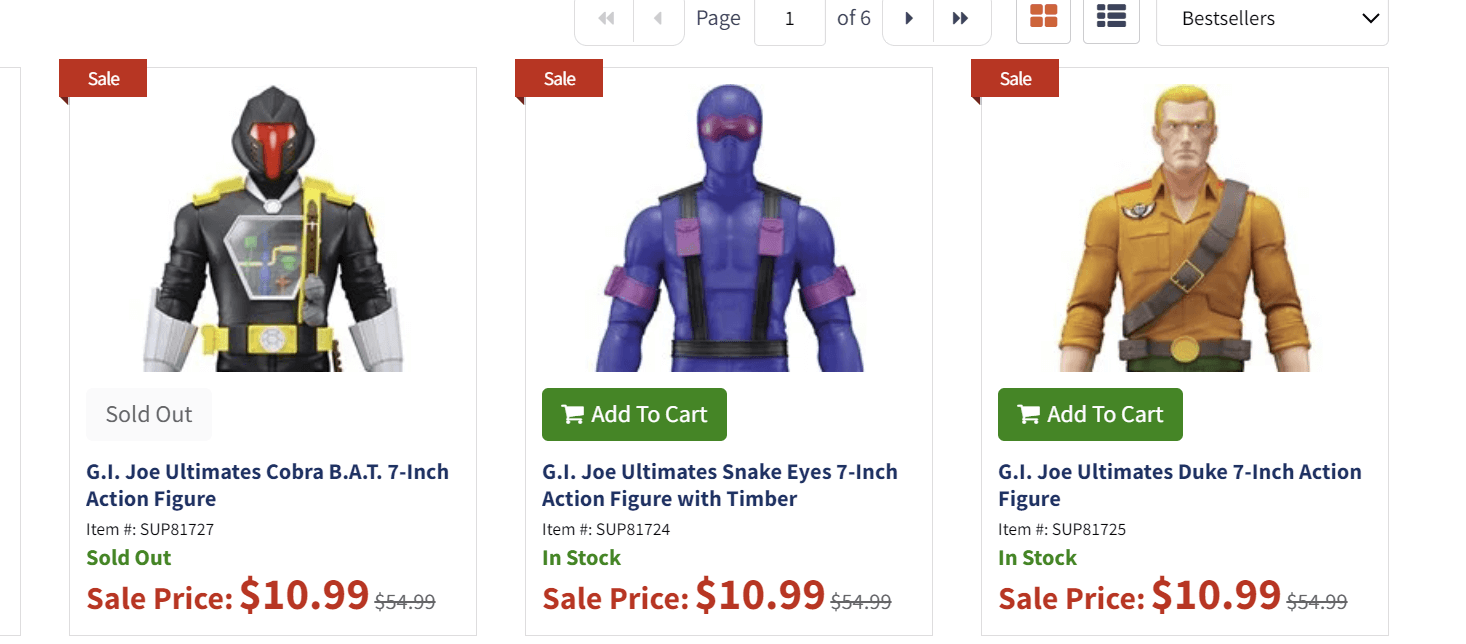Switch to list view layout
1466x644 pixels.
[1111, 17]
